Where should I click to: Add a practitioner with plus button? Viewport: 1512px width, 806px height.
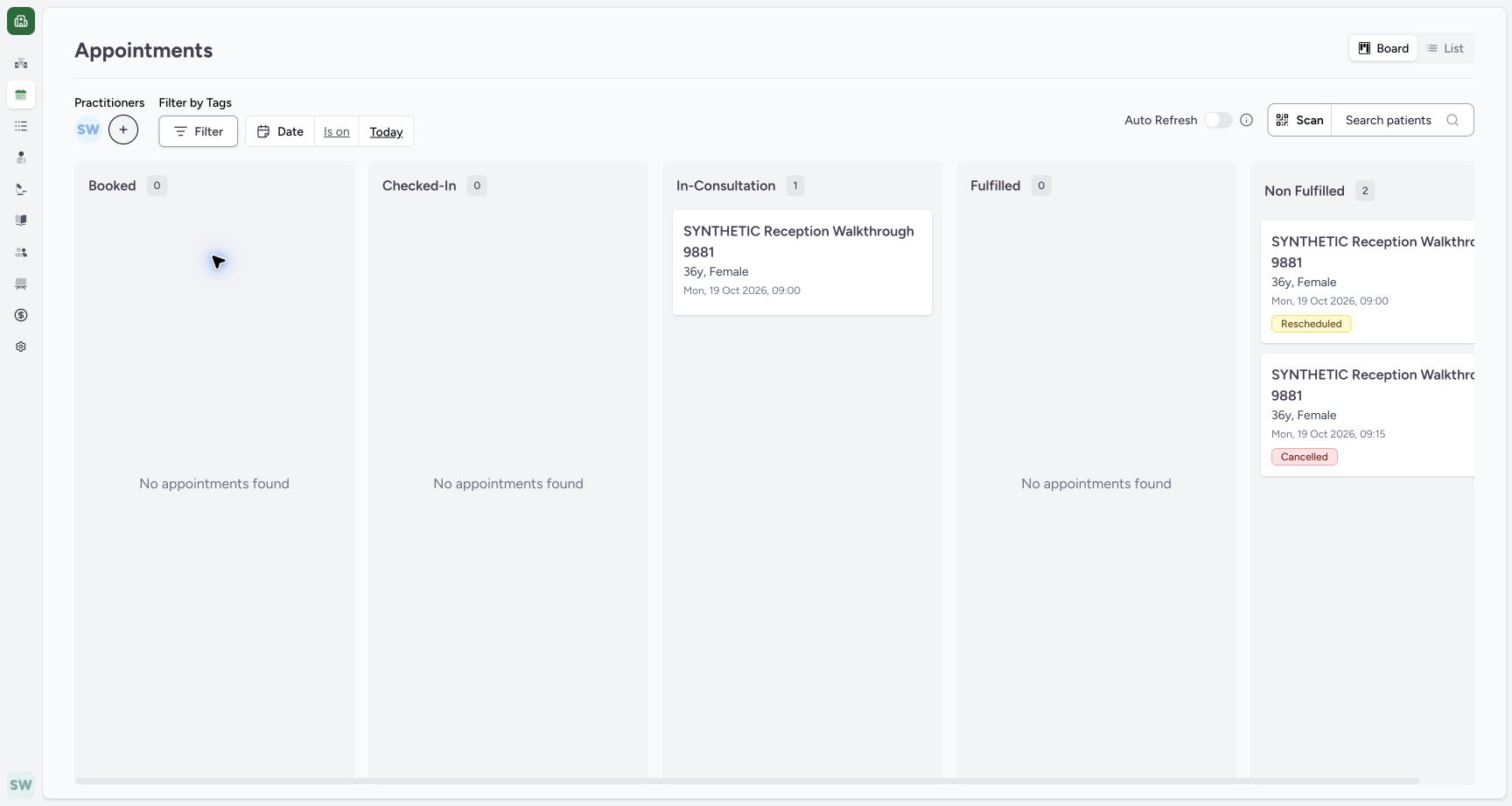coord(123,130)
